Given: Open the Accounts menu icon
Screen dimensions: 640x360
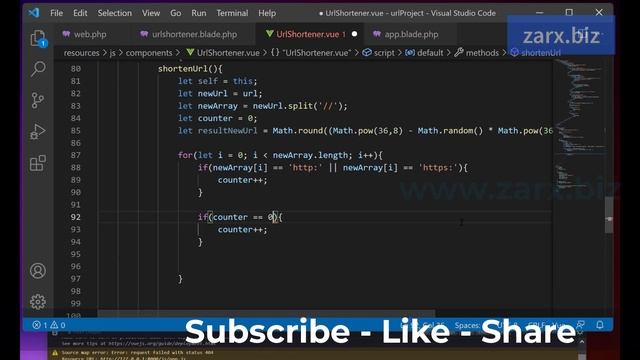Looking at the screenshot, I should point(38,271).
